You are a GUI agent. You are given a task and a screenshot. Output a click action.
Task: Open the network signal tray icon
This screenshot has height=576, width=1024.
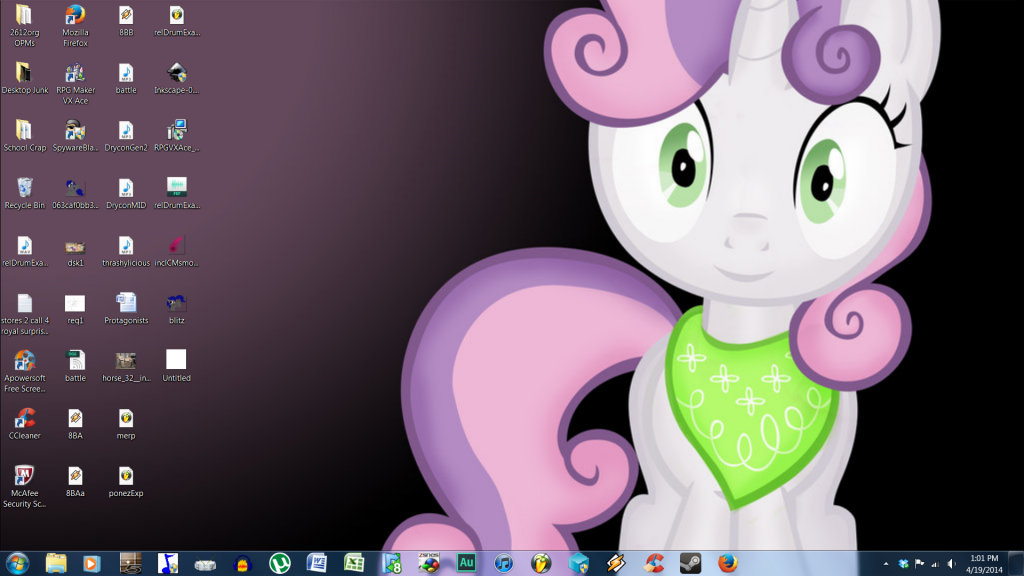point(935,564)
